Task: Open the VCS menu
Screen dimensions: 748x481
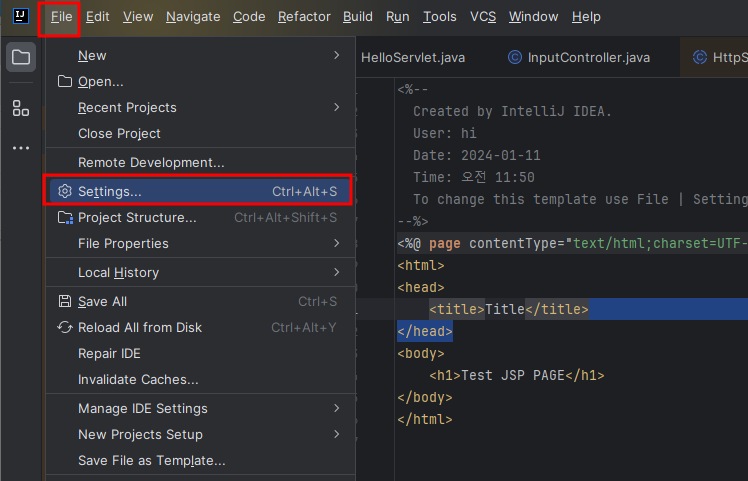Action: tap(483, 17)
